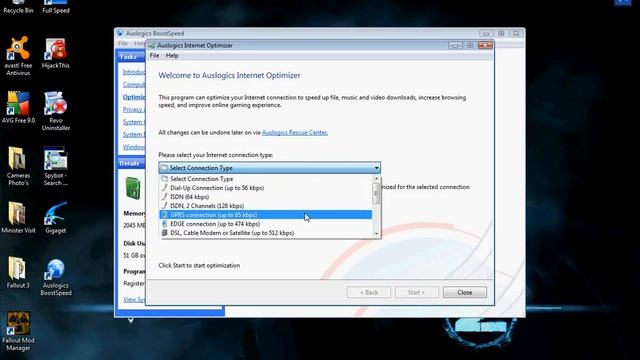Open the File menu of BoostSpeed window
This screenshot has height=360, width=640.
(123, 43)
